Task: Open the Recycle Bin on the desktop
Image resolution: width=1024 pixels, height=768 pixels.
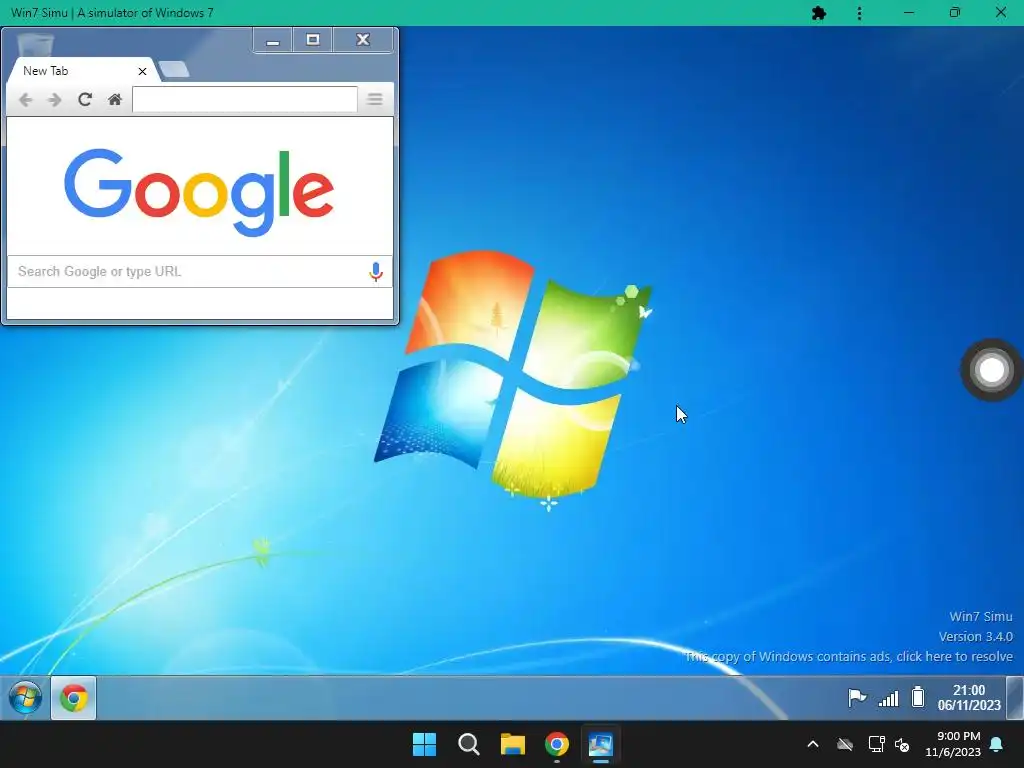Action: pos(35,43)
